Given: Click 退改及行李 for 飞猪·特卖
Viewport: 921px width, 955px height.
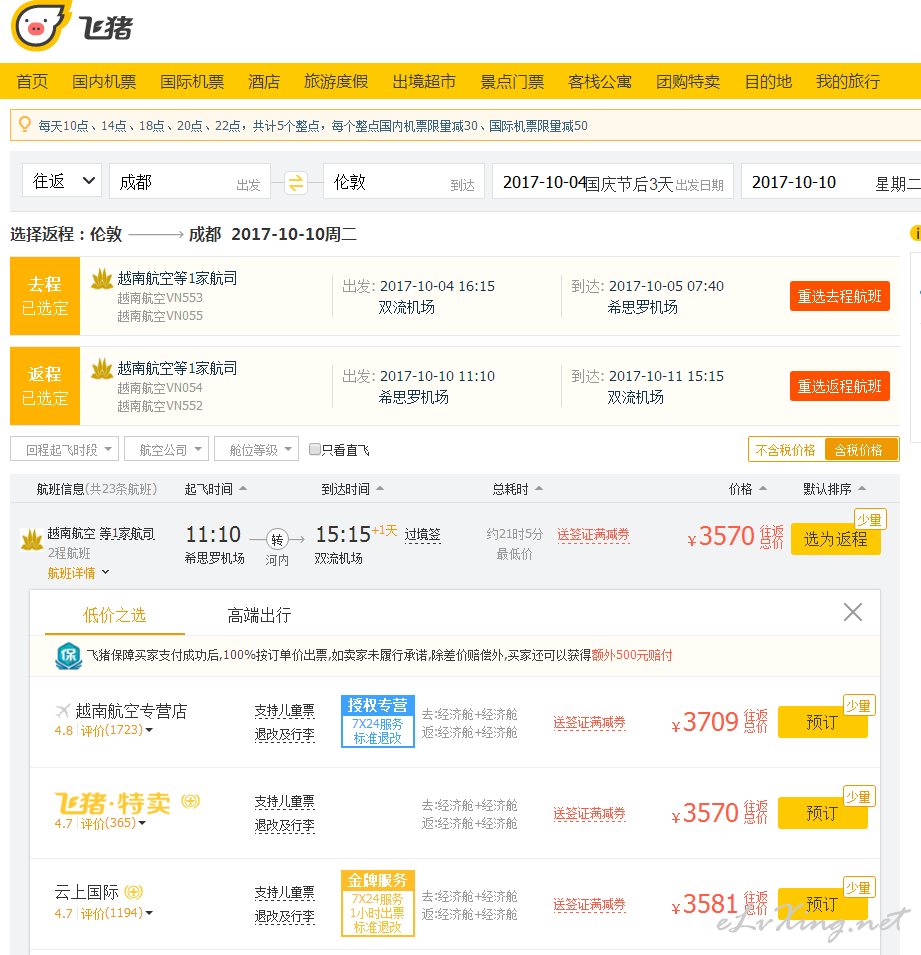Looking at the screenshot, I should coord(284,825).
